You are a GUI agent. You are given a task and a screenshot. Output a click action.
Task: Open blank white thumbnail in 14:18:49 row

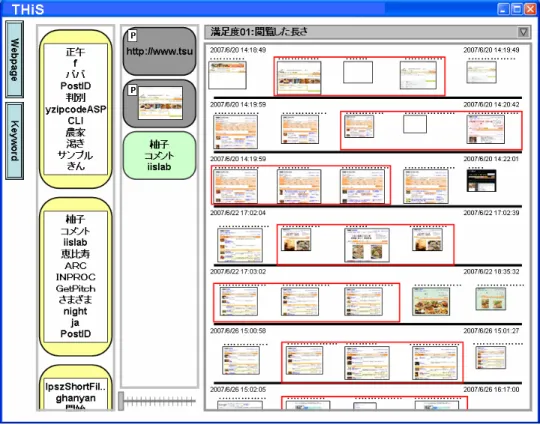coord(358,72)
